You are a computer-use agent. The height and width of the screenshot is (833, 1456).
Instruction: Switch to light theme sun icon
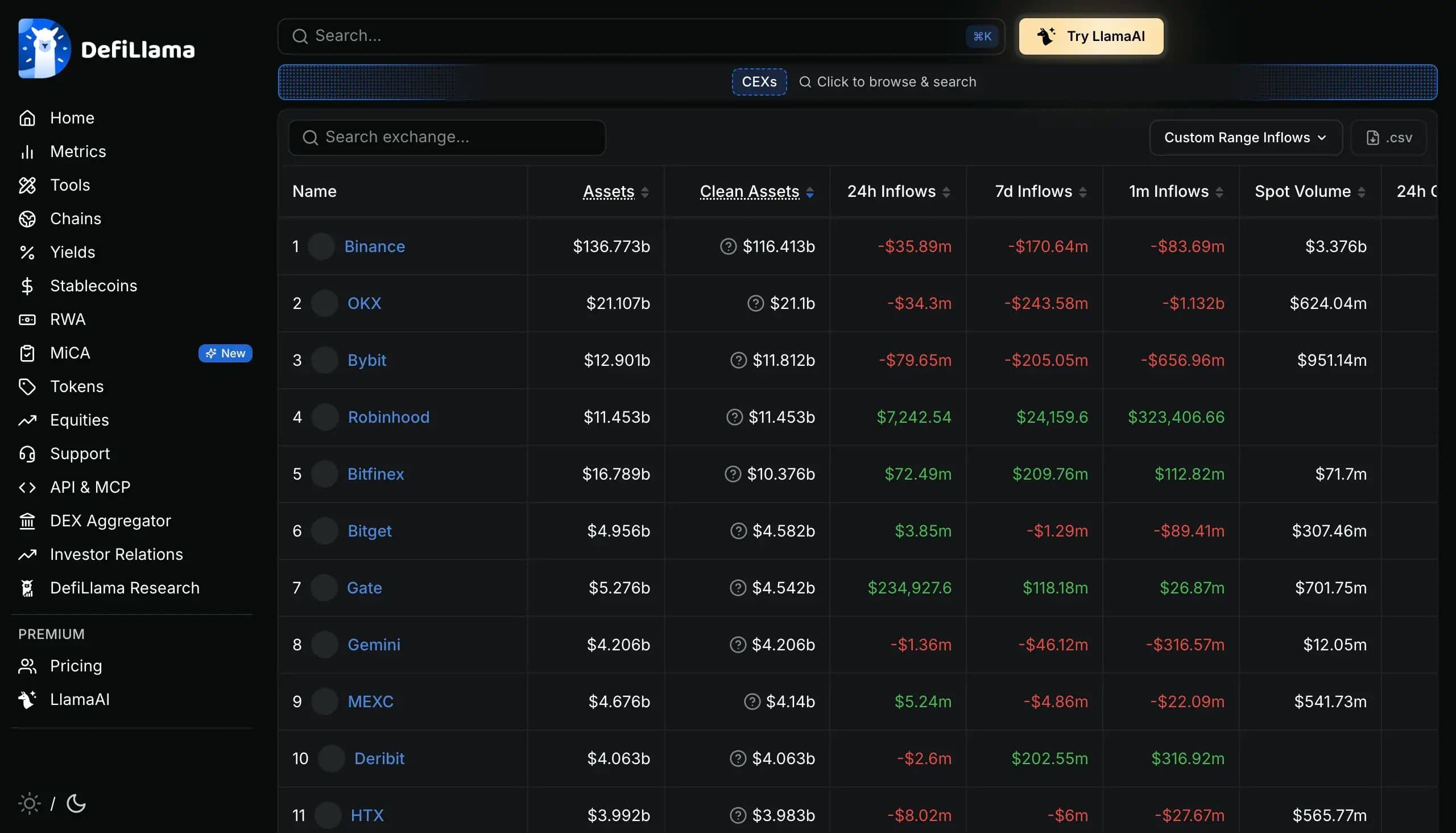29,804
